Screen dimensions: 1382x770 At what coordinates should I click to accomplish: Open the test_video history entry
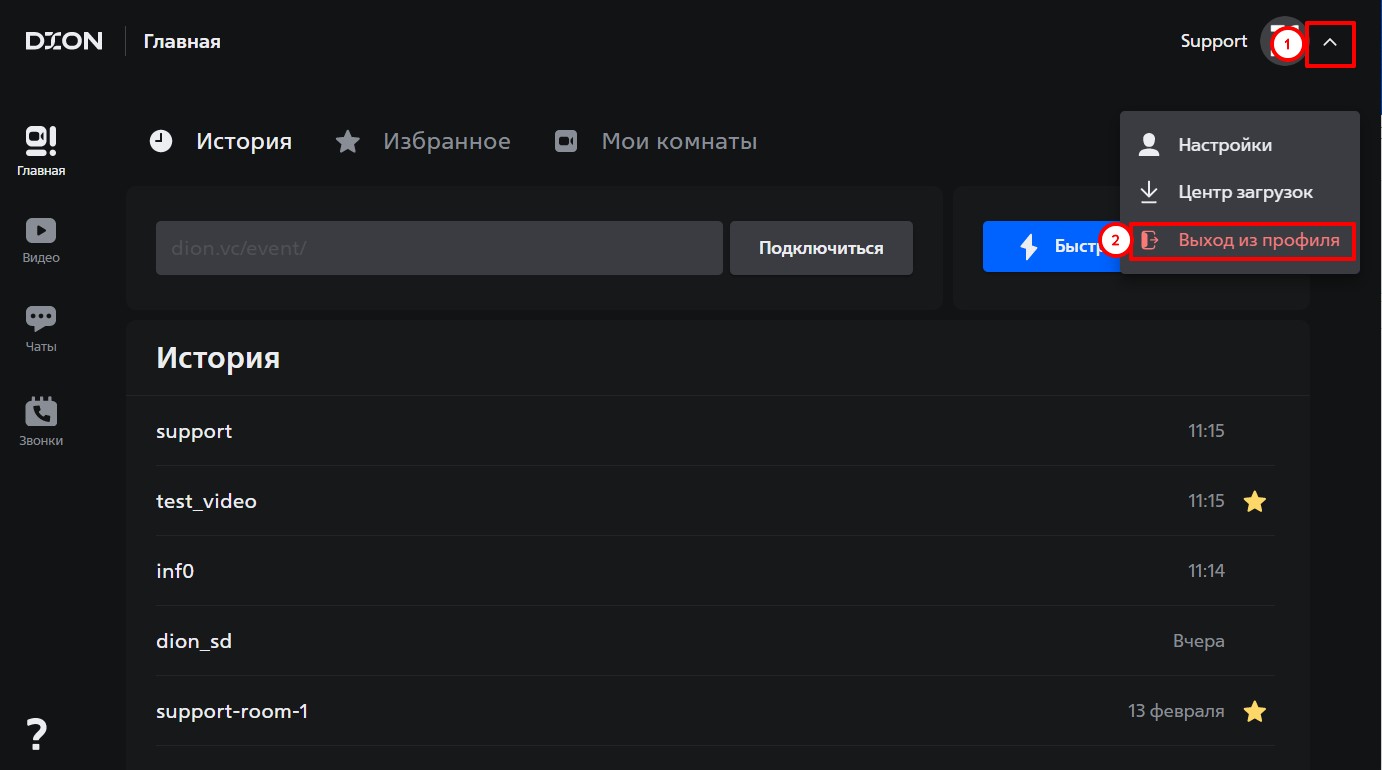point(715,501)
